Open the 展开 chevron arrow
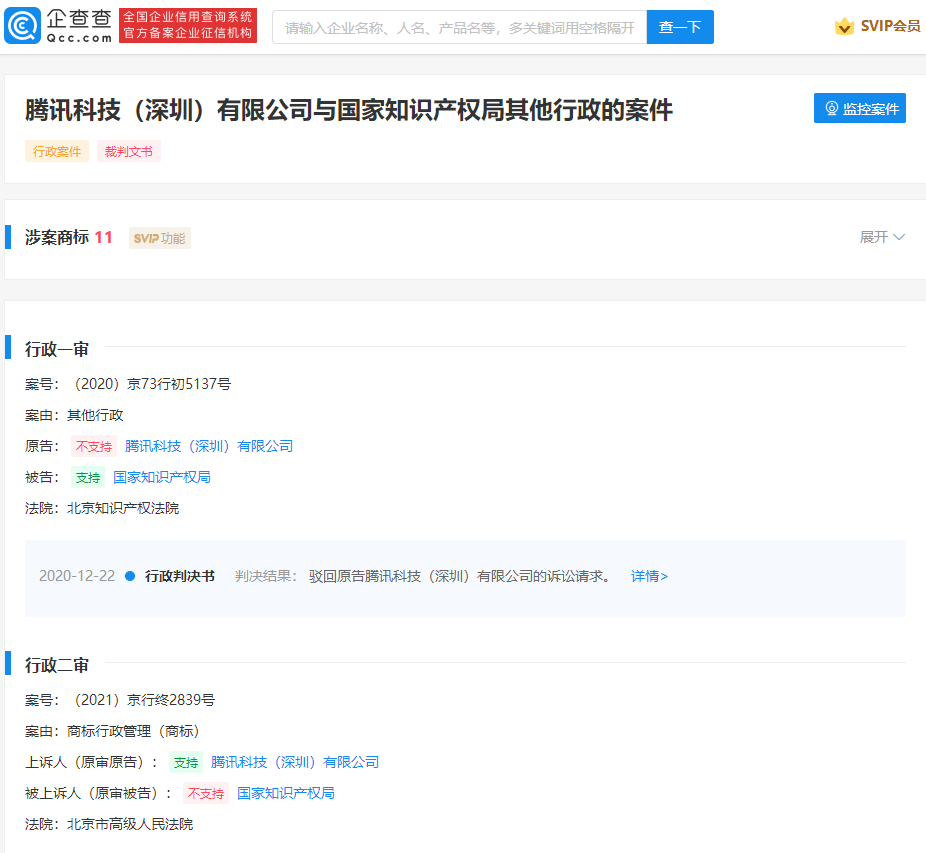Screen dimensions: 926x853 coord(899,237)
